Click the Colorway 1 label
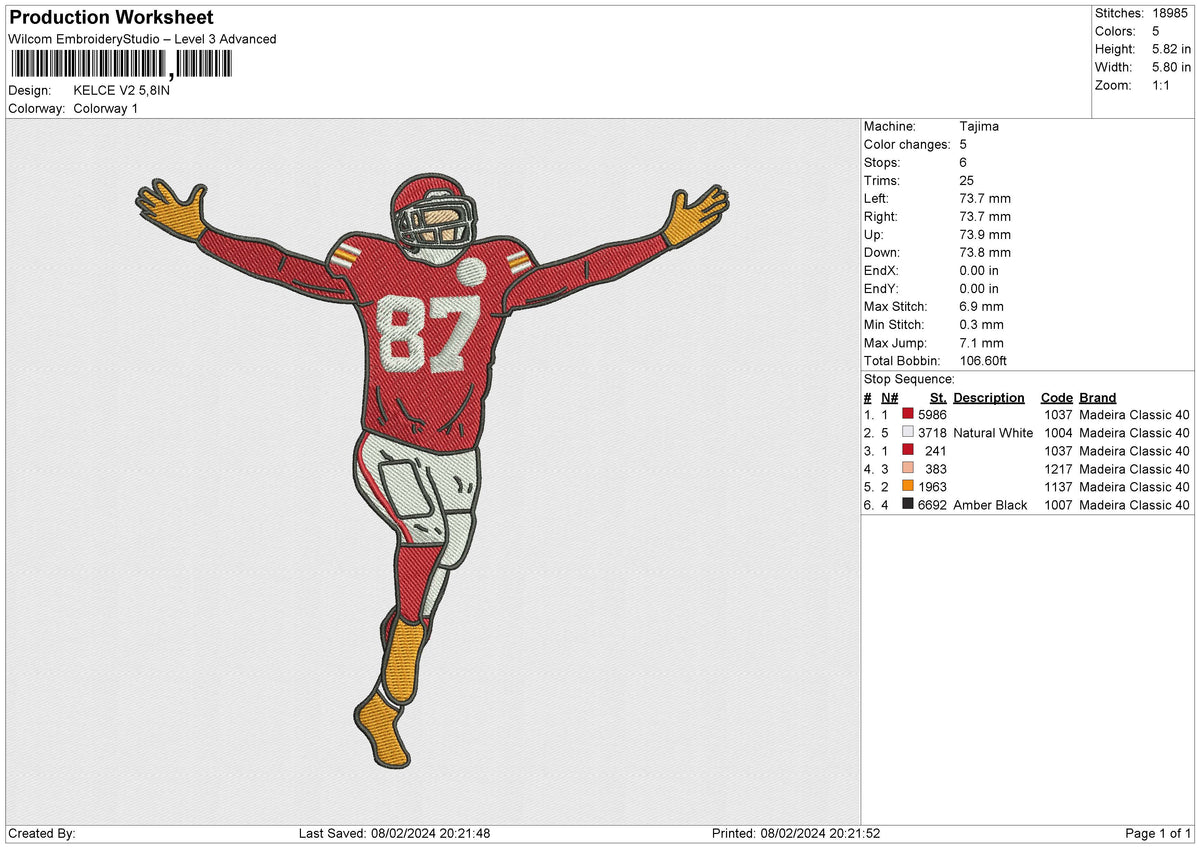This screenshot has width=1200, height=848. 105,108
